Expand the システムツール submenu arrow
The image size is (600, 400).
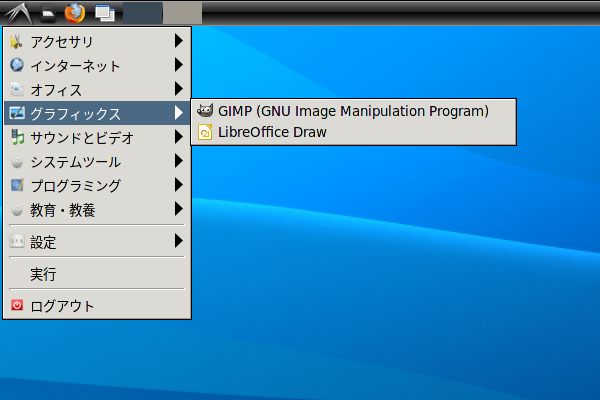coord(179,161)
